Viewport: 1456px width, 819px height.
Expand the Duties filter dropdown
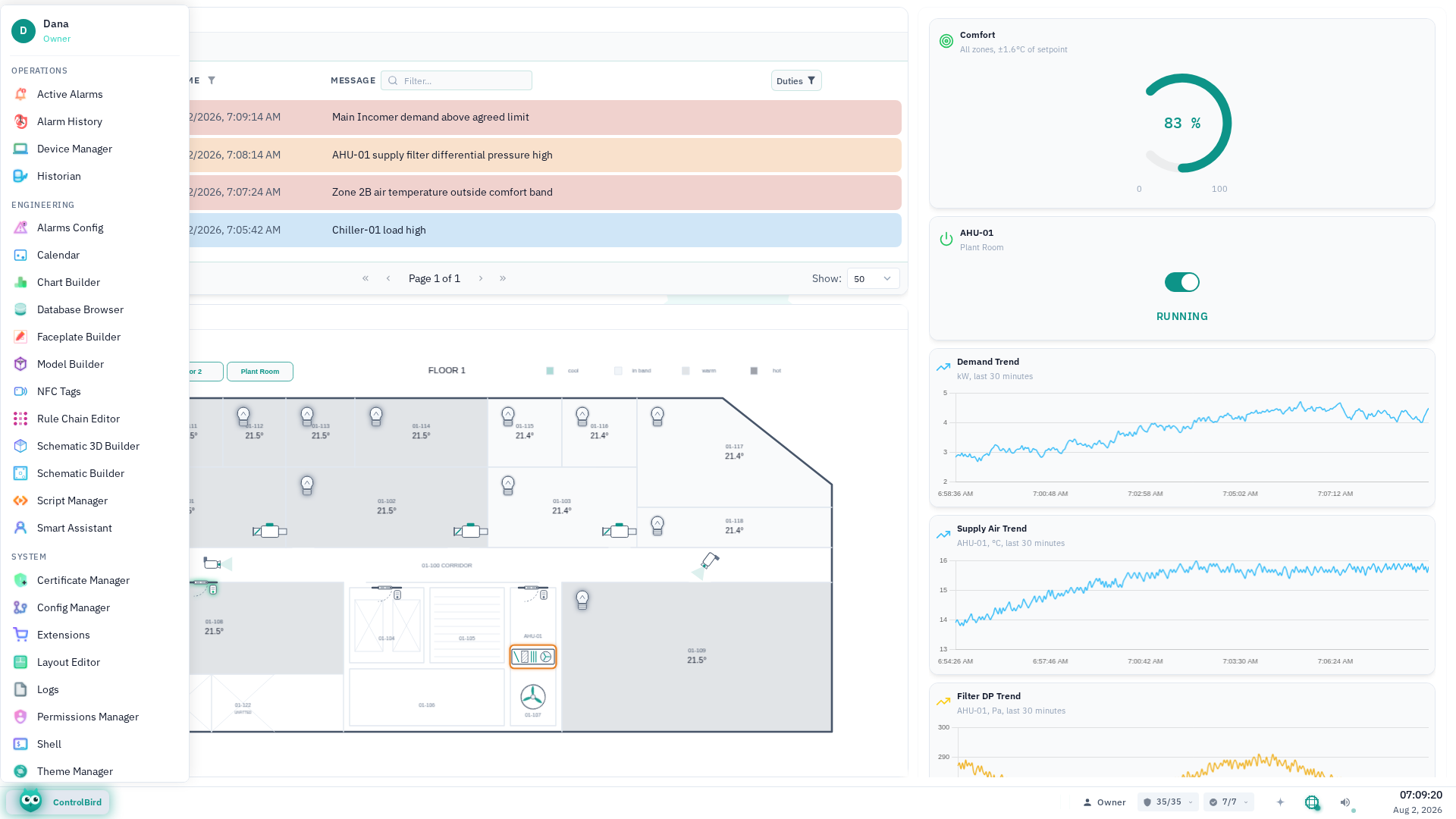click(x=796, y=80)
